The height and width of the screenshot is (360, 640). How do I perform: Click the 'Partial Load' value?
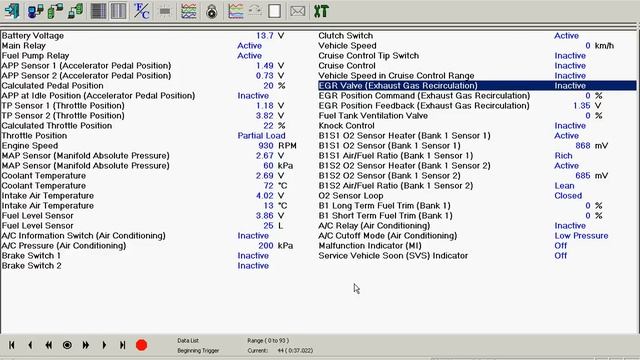click(x=261, y=136)
